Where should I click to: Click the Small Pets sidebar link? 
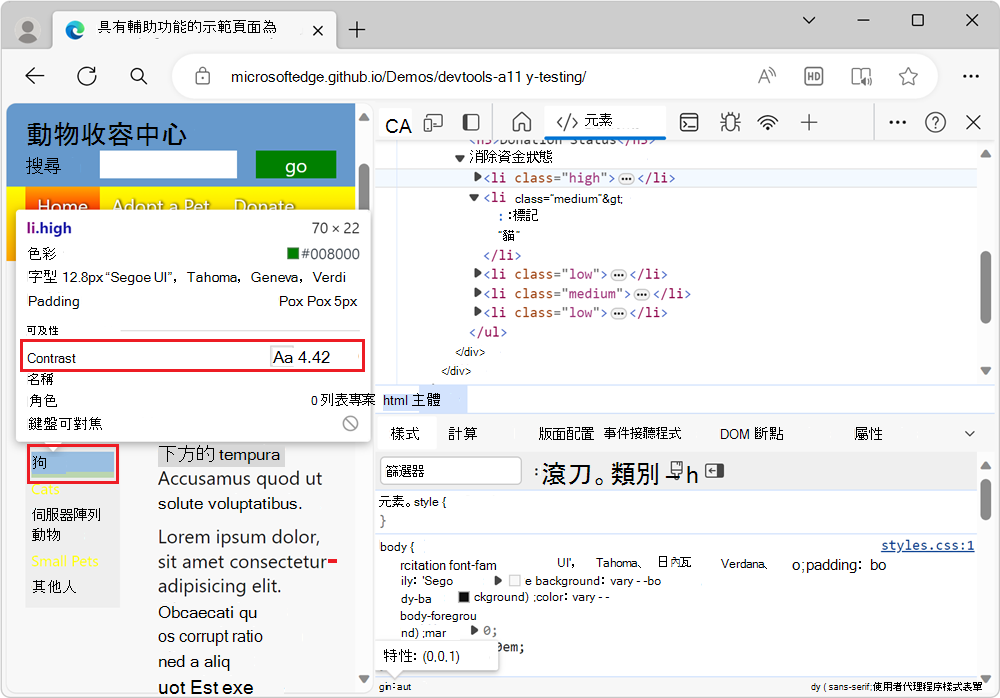point(64,561)
